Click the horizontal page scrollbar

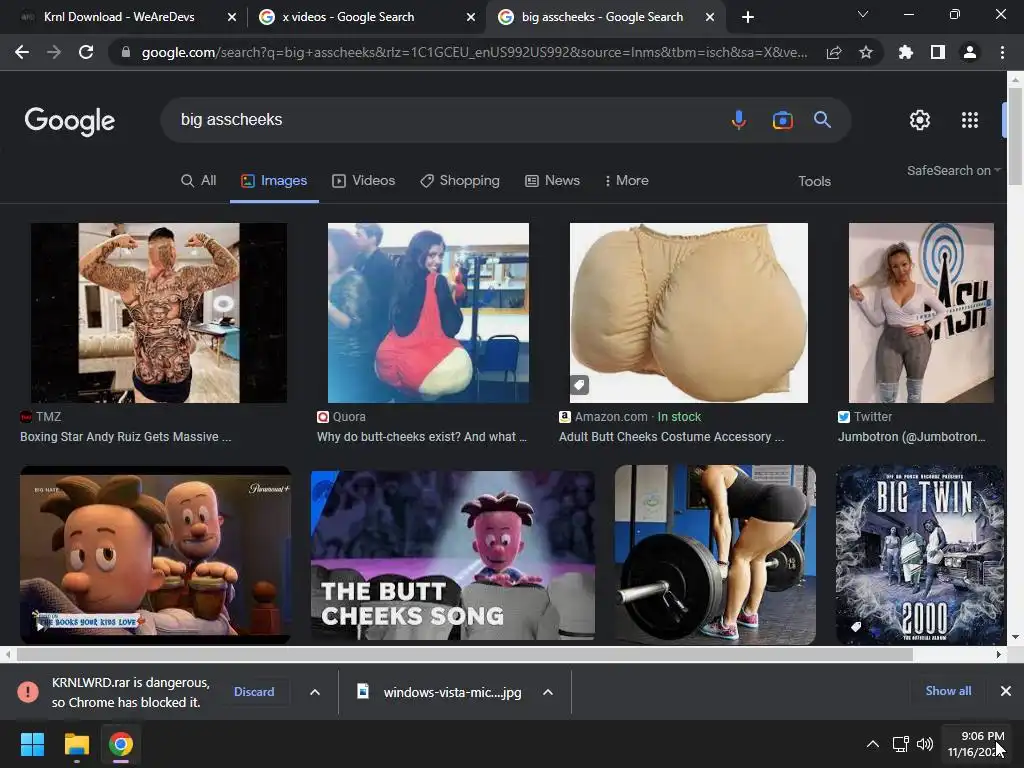point(465,654)
